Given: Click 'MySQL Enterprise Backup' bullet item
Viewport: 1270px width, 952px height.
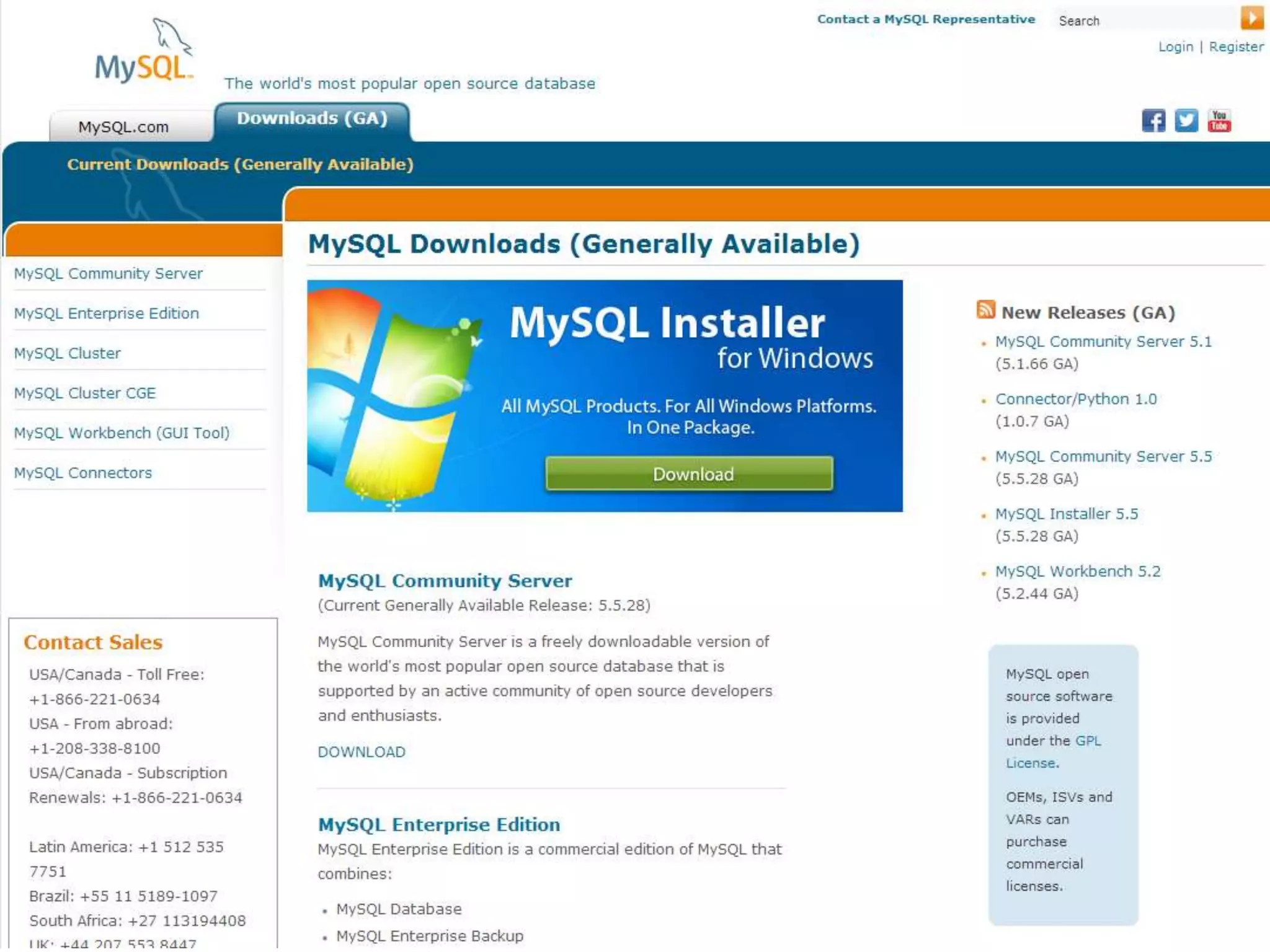Looking at the screenshot, I should [430, 936].
